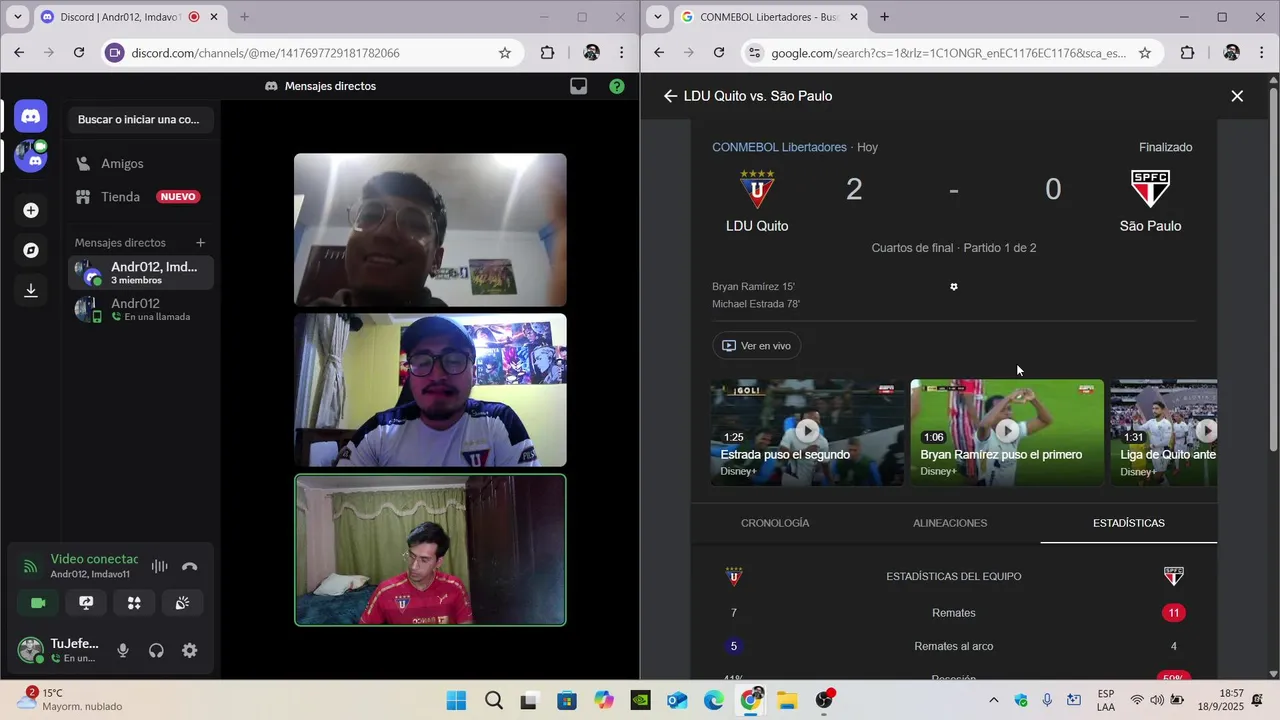The height and width of the screenshot is (720, 1280).
Task: Open the weather widget showing 15°C
Action: pos(70,700)
